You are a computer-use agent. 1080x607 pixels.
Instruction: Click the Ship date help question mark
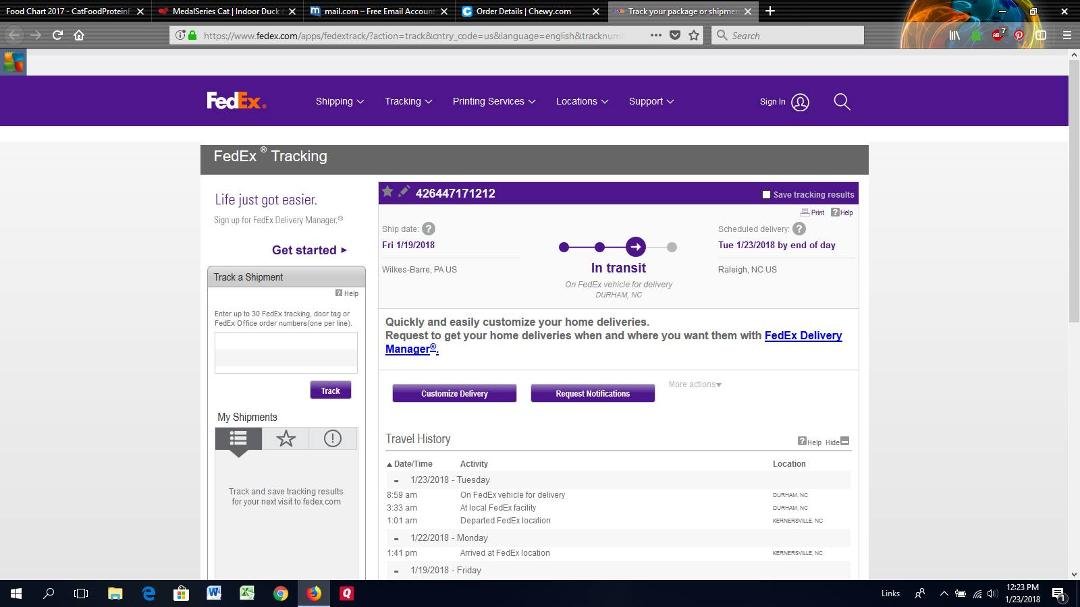428,229
